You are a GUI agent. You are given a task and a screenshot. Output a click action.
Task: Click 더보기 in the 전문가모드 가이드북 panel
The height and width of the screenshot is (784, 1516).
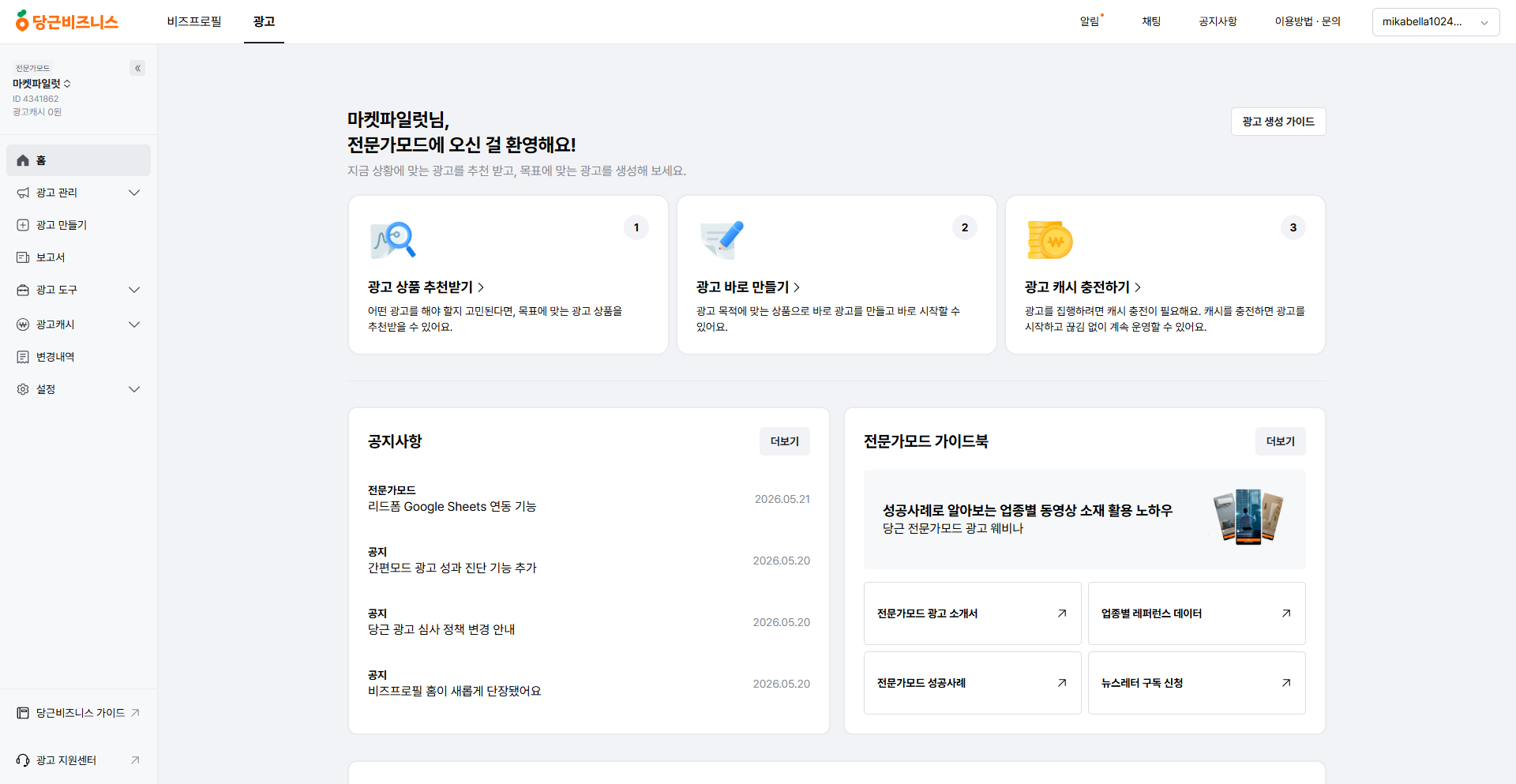(1281, 441)
